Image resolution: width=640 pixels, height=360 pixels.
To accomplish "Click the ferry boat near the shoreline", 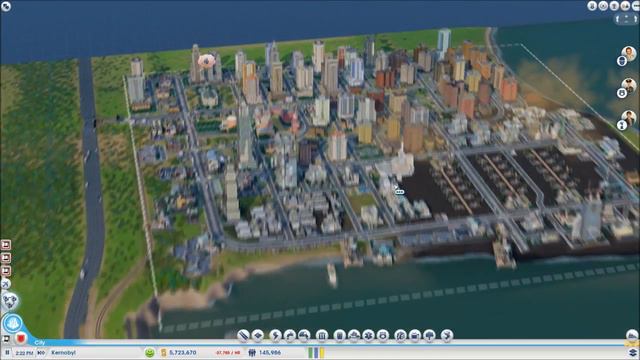I will pyautogui.click(x=332, y=275).
